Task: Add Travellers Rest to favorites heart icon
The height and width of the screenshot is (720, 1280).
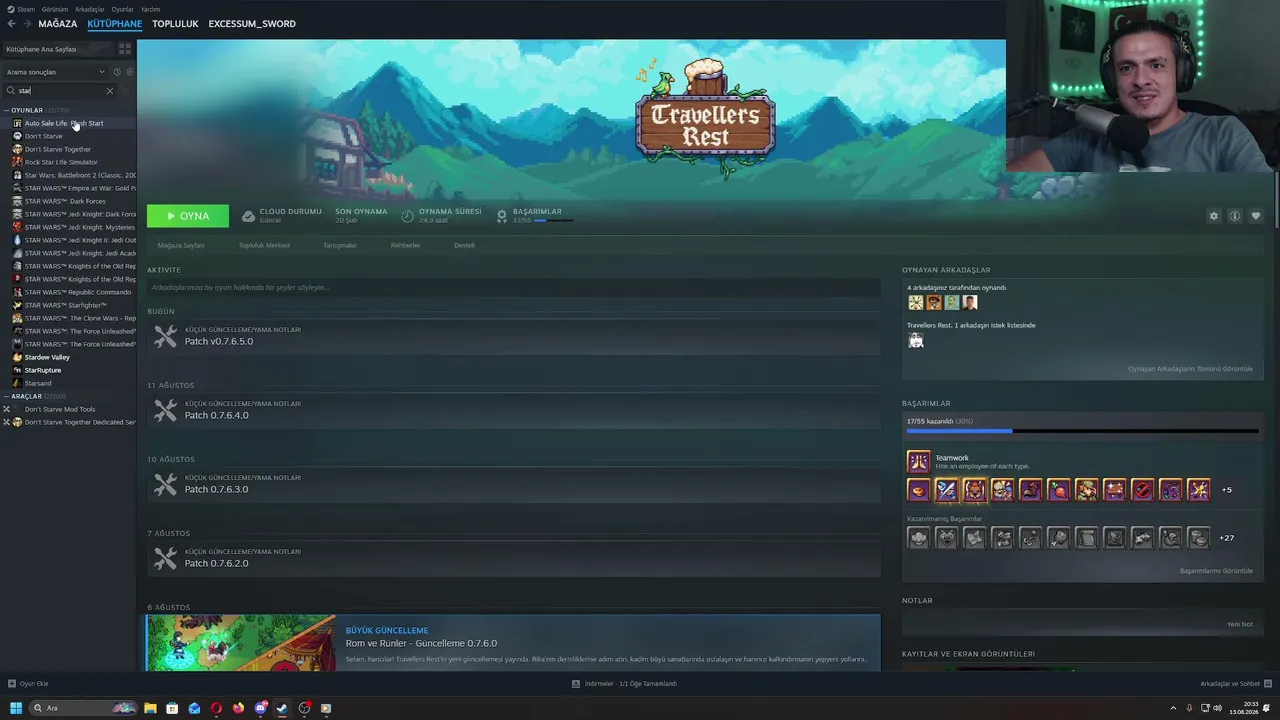Action: click(1256, 216)
